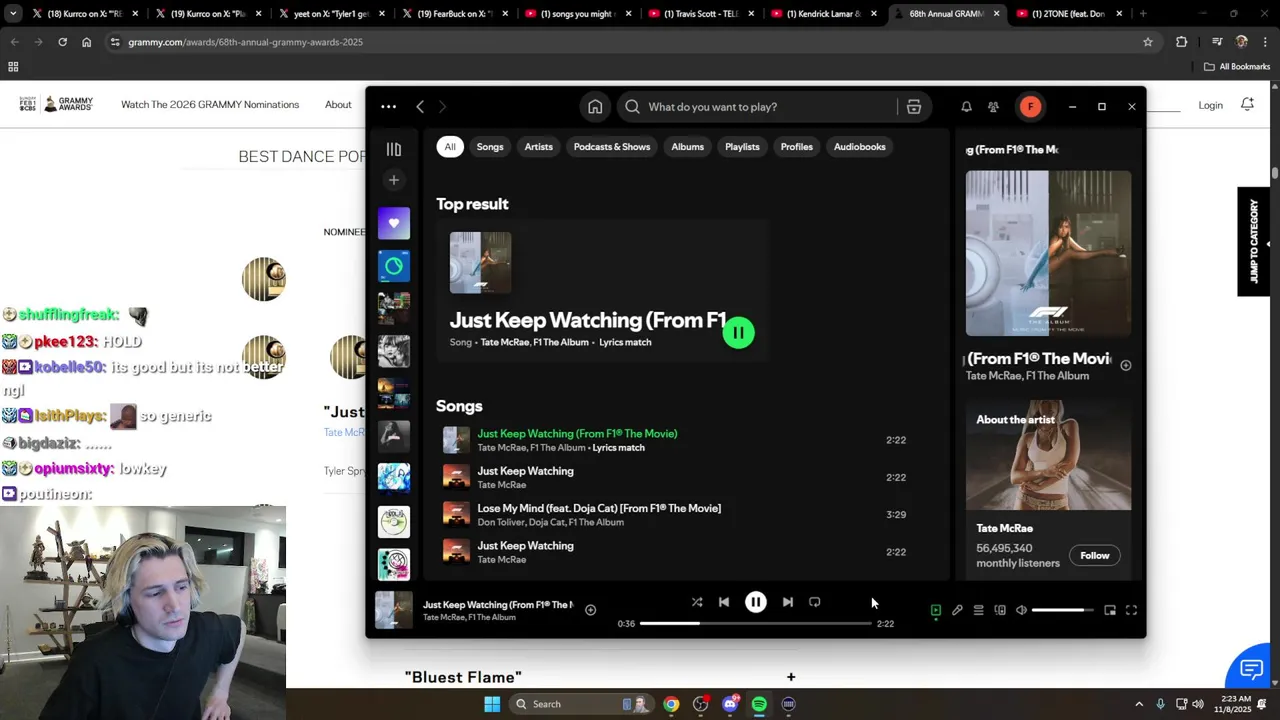Add song to playlist in Now Playing panel
This screenshot has height=720, width=1280.
click(x=1125, y=366)
